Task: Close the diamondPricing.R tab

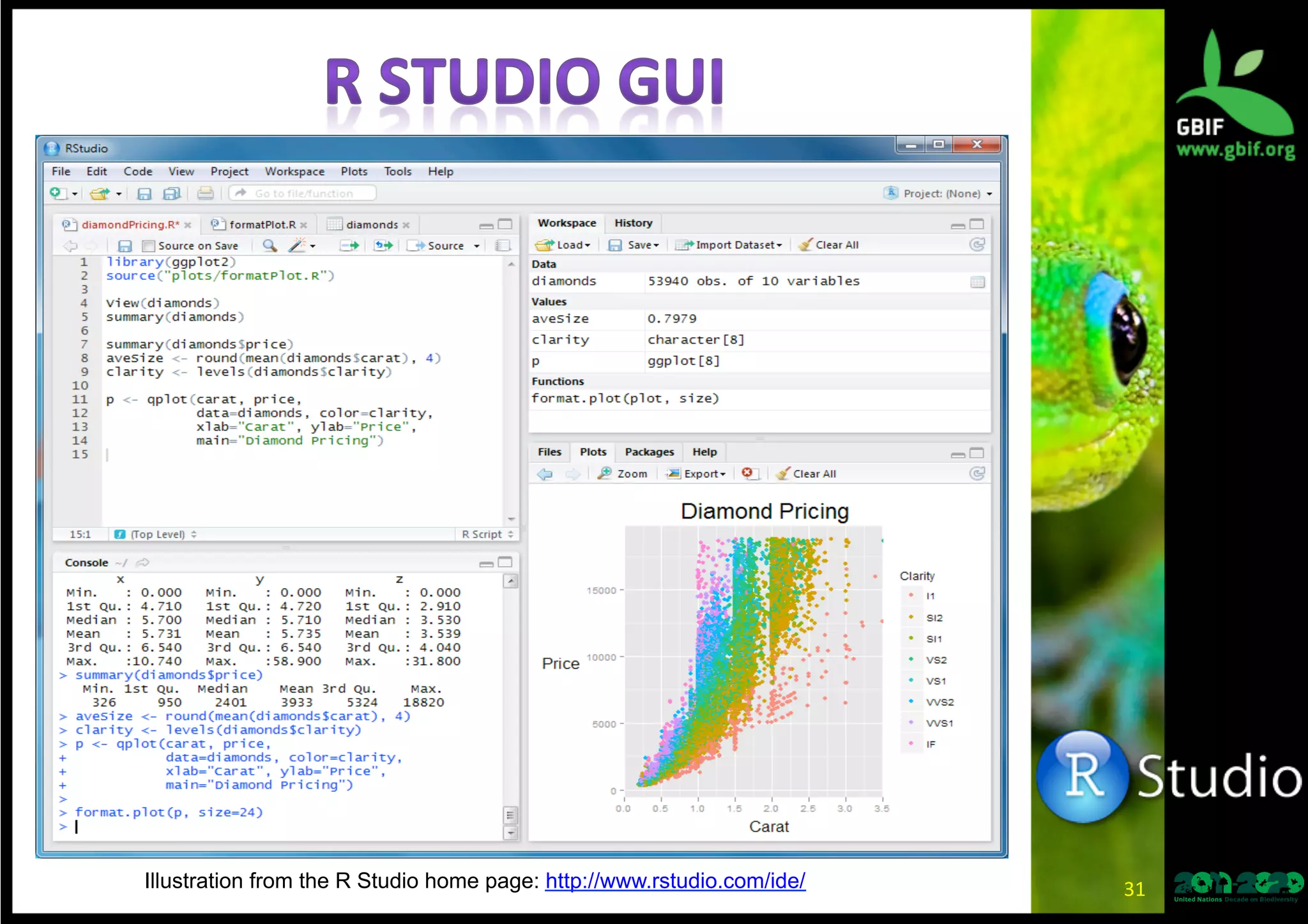Action: 188,225
